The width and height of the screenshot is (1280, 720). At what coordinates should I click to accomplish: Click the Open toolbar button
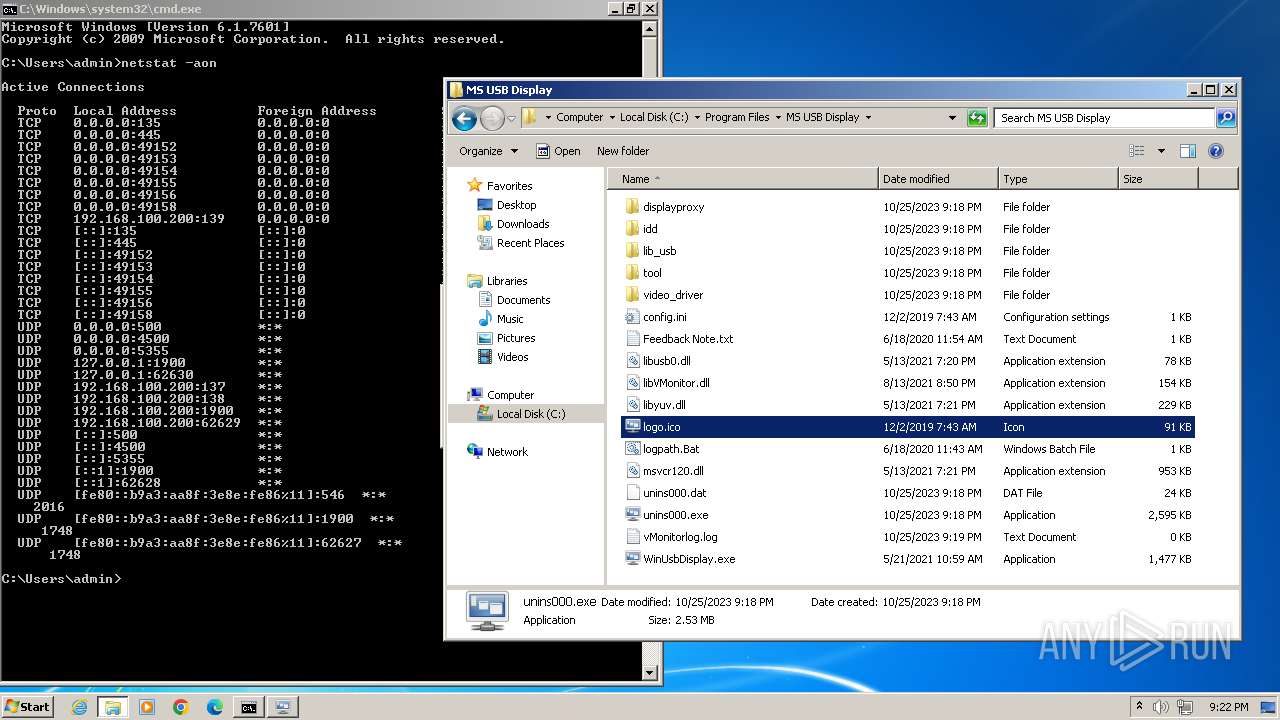[558, 151]
